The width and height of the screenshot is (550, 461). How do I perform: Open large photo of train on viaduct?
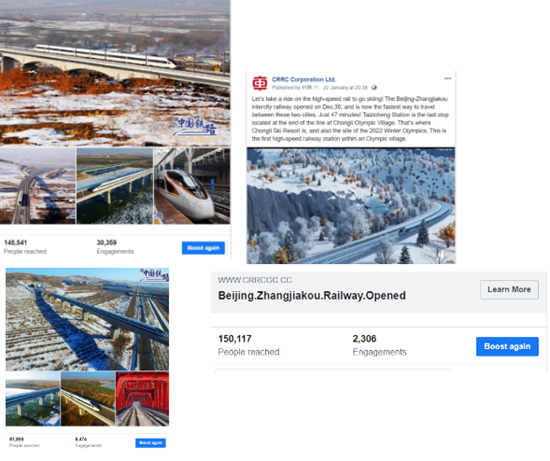[x=115, y=73]
